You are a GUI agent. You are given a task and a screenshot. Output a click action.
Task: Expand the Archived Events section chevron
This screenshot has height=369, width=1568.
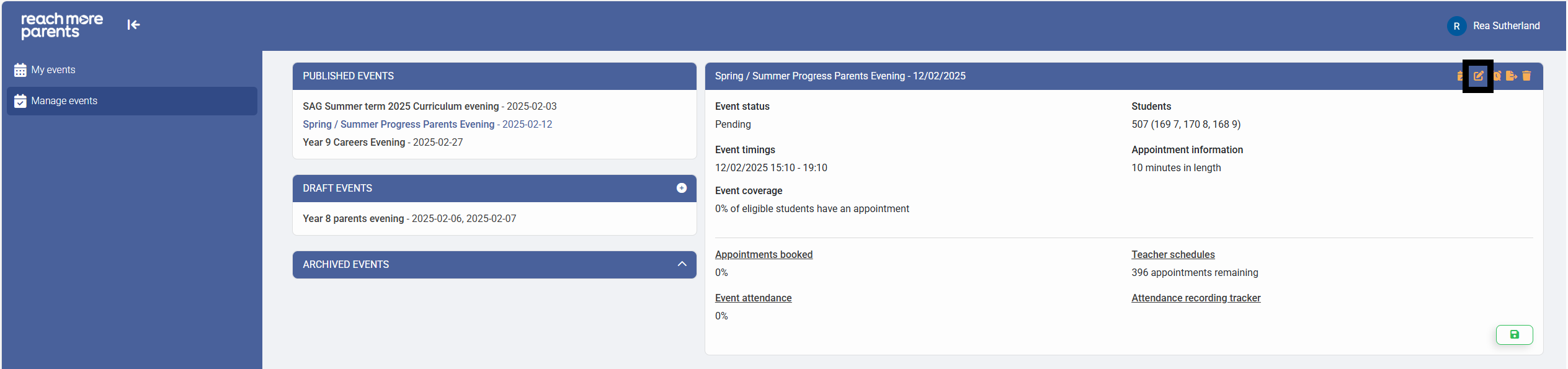(682, 264)
